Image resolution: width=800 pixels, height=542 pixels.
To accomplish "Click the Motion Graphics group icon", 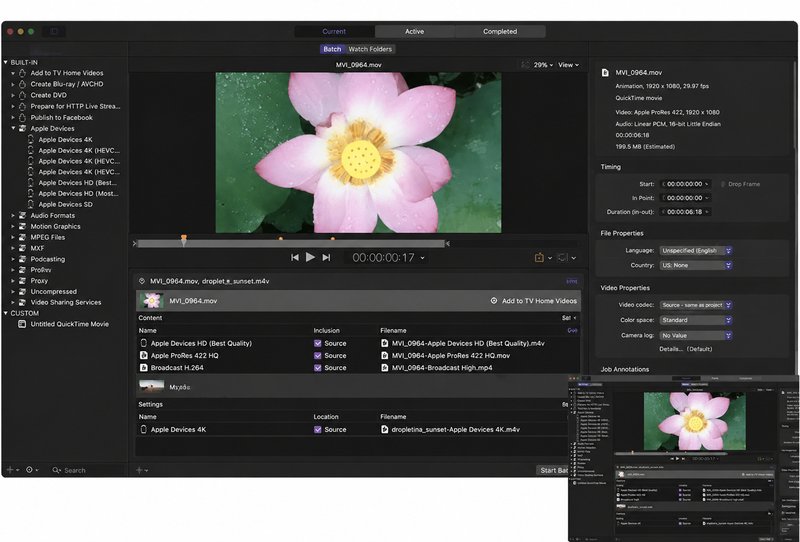I will click(22, 226).
